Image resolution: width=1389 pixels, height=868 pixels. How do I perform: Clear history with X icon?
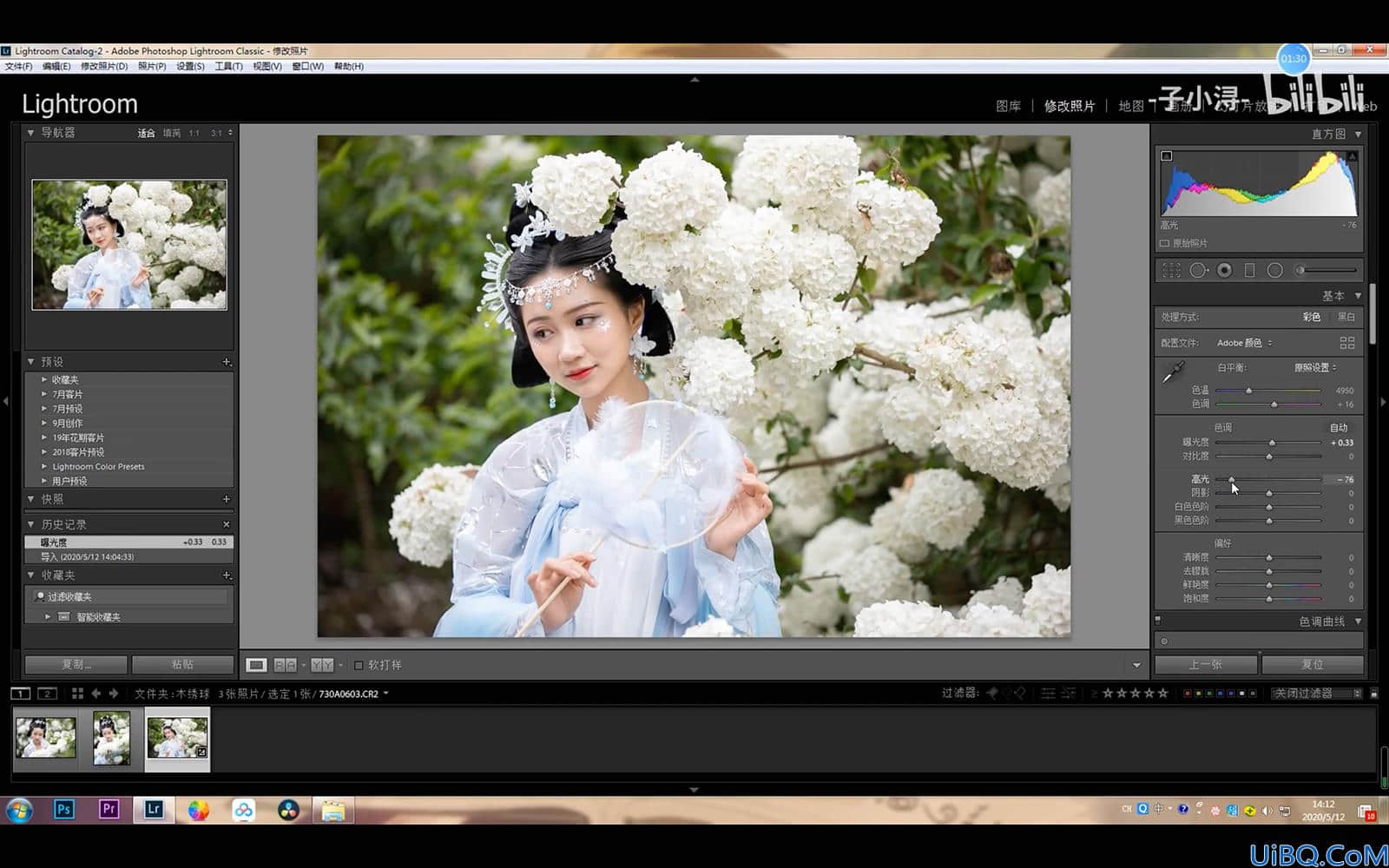coord(227,524)
